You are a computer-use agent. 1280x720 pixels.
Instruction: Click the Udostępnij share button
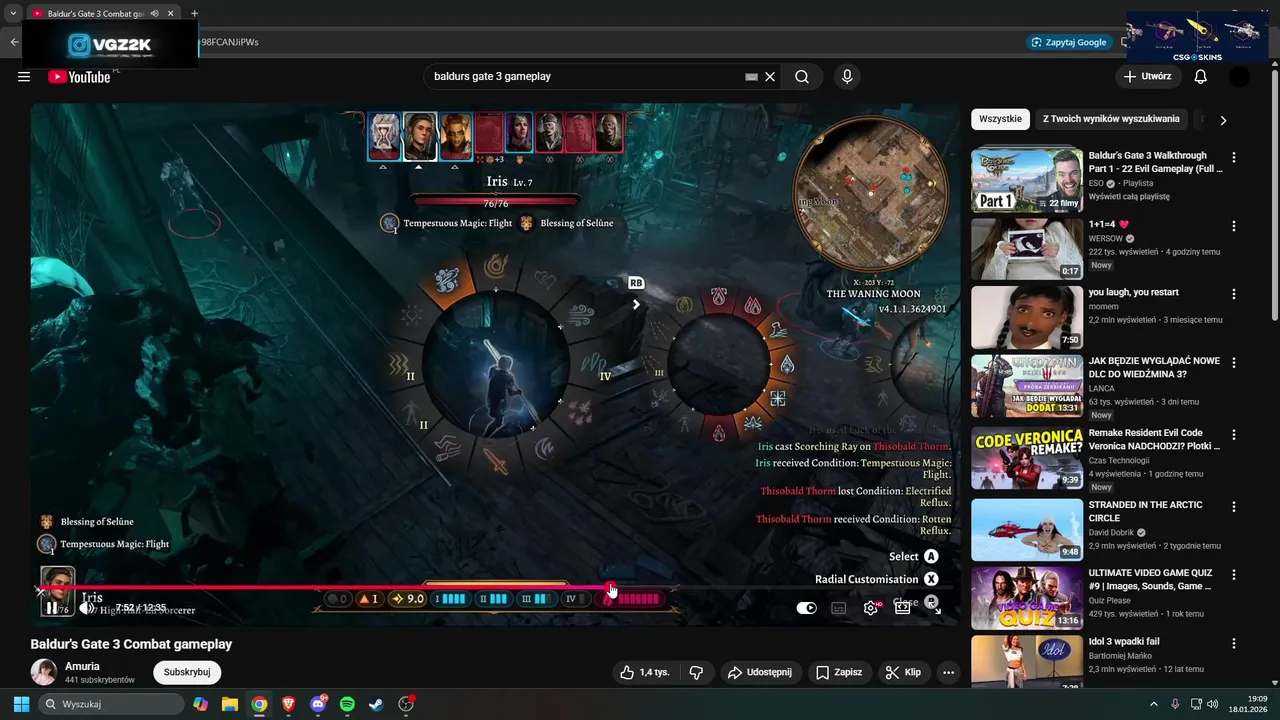click(759, 673)
